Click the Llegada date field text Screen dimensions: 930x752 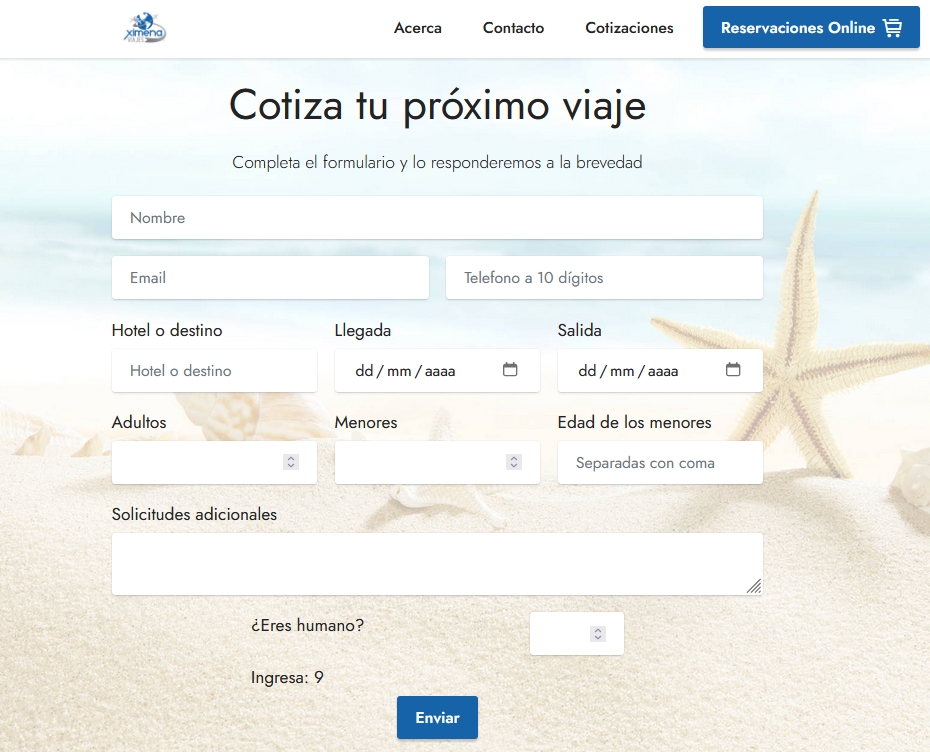click(406, 371)
